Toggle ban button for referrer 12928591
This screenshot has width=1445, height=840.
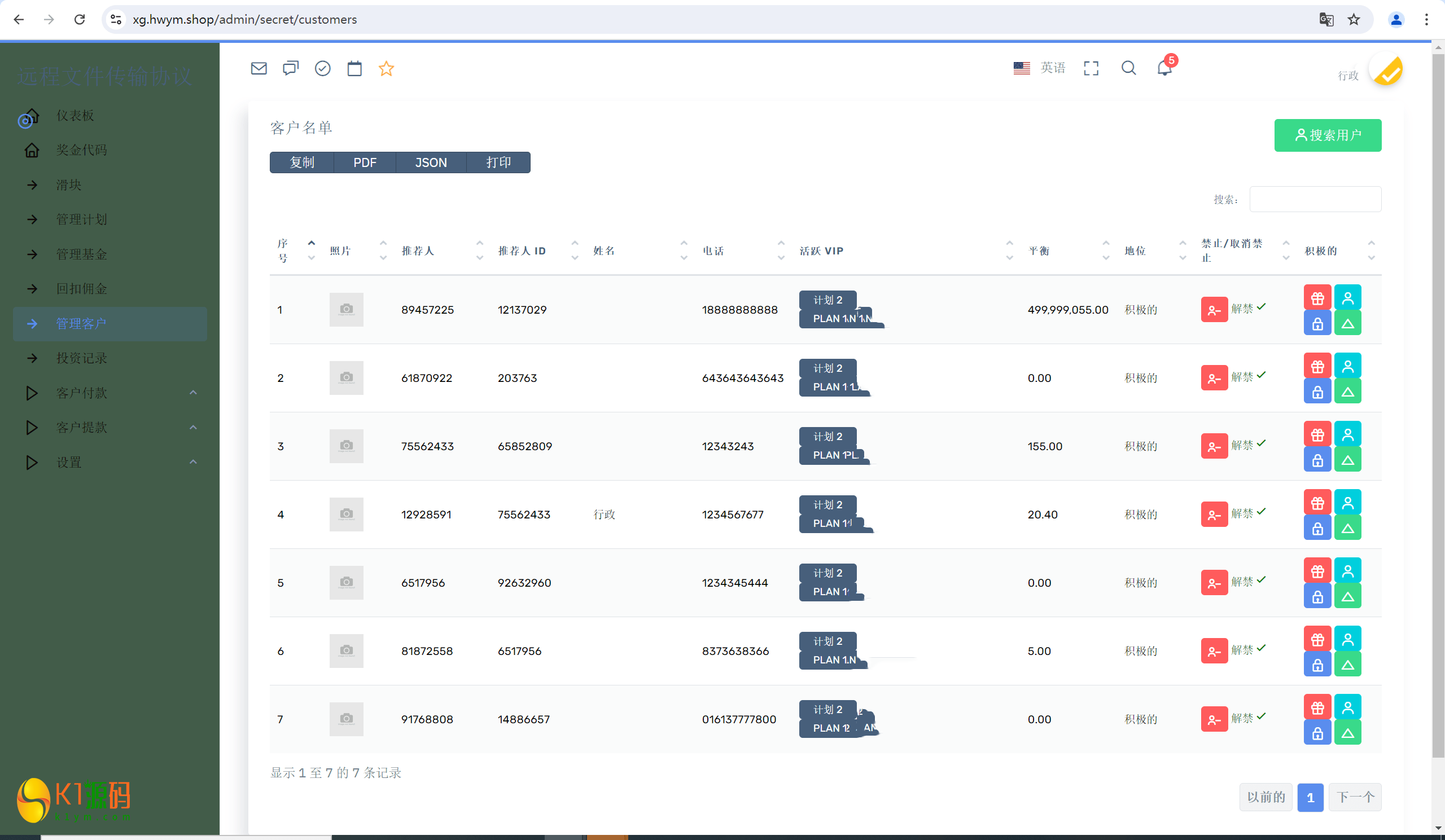pos(1214,514)
